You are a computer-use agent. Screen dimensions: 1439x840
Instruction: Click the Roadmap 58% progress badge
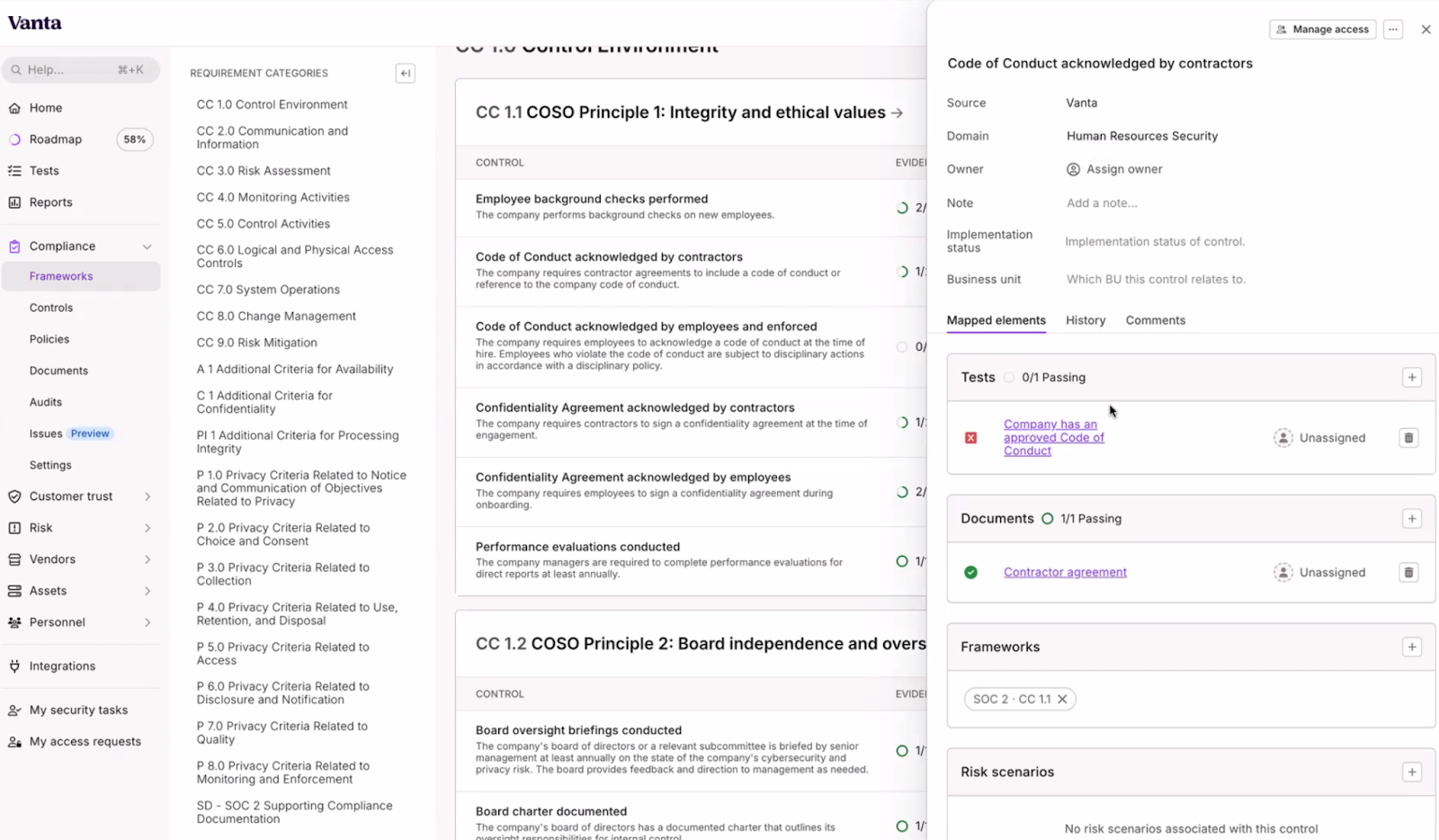(135, 139)
